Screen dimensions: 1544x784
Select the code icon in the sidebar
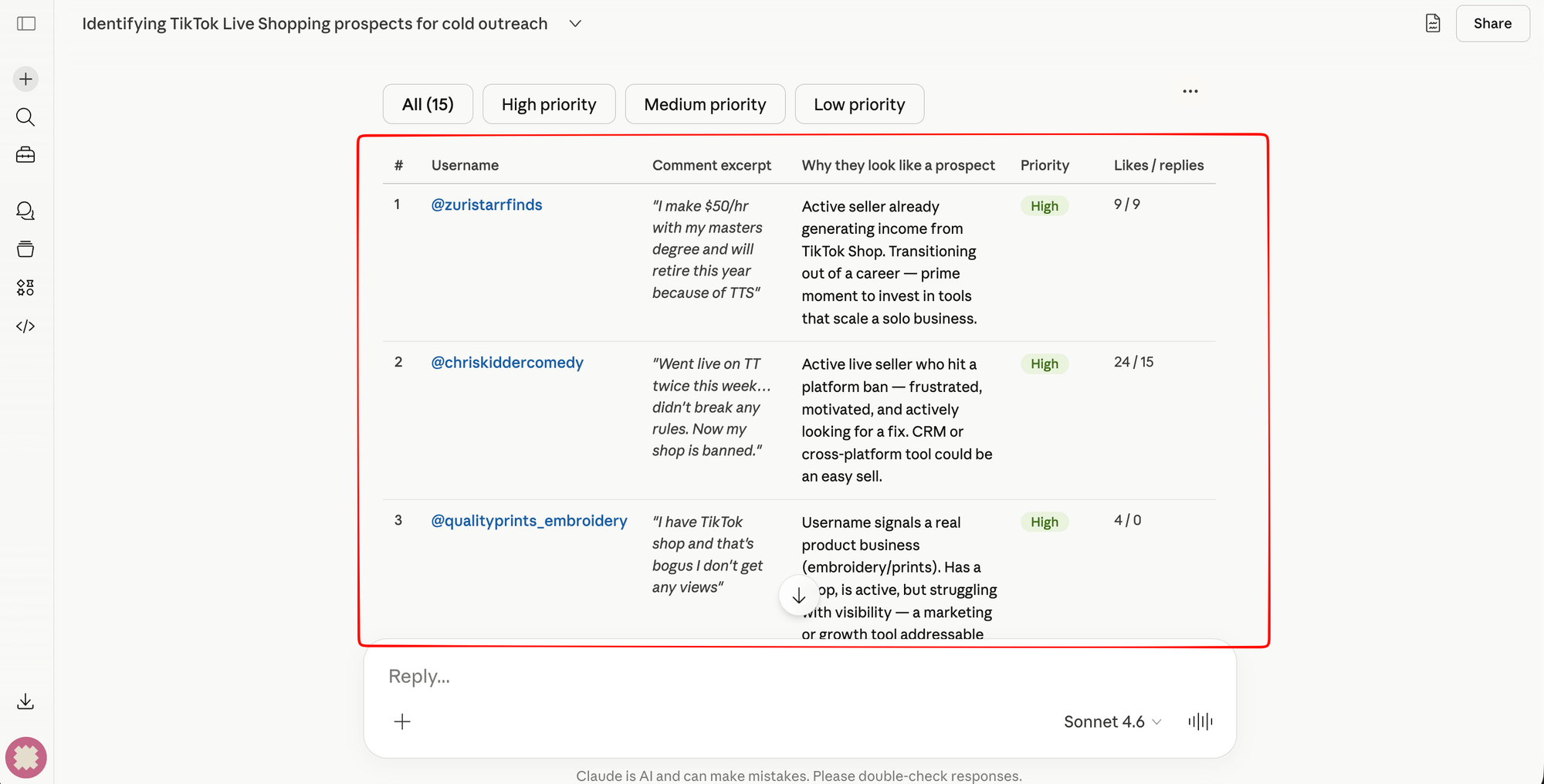(x=25, y=326)
